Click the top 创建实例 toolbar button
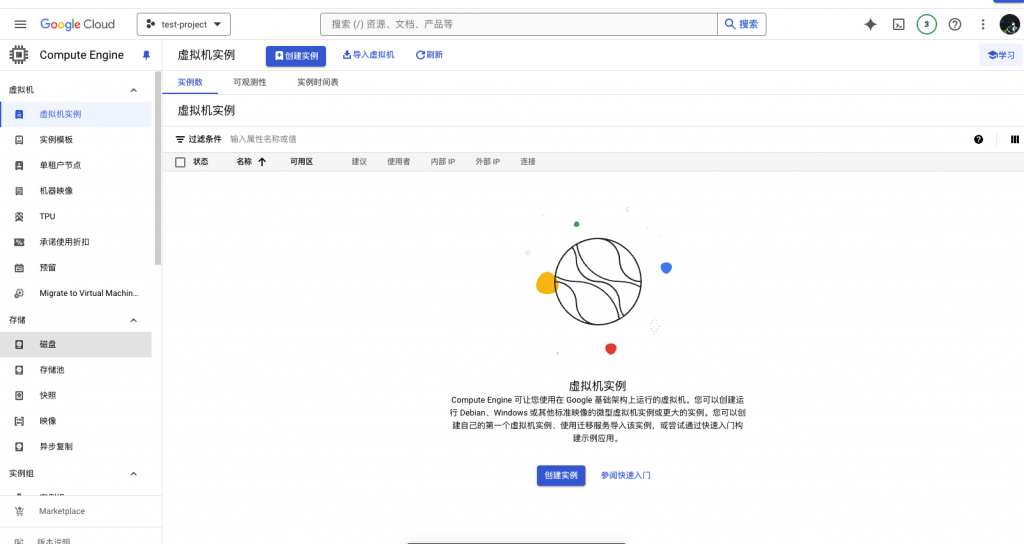1024x544 pixels. pyautogui.click(x=296, y=56)
